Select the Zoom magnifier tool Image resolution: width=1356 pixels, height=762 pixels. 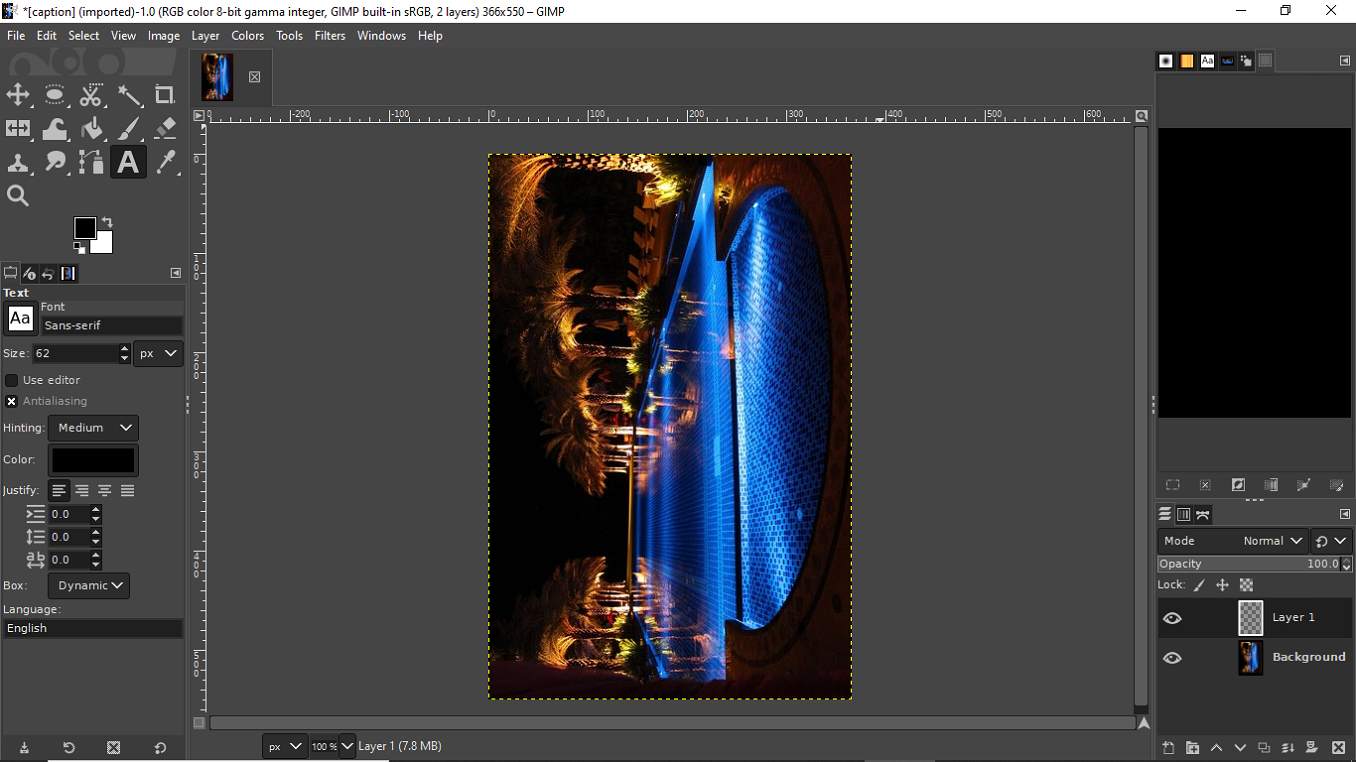[18, 196]
